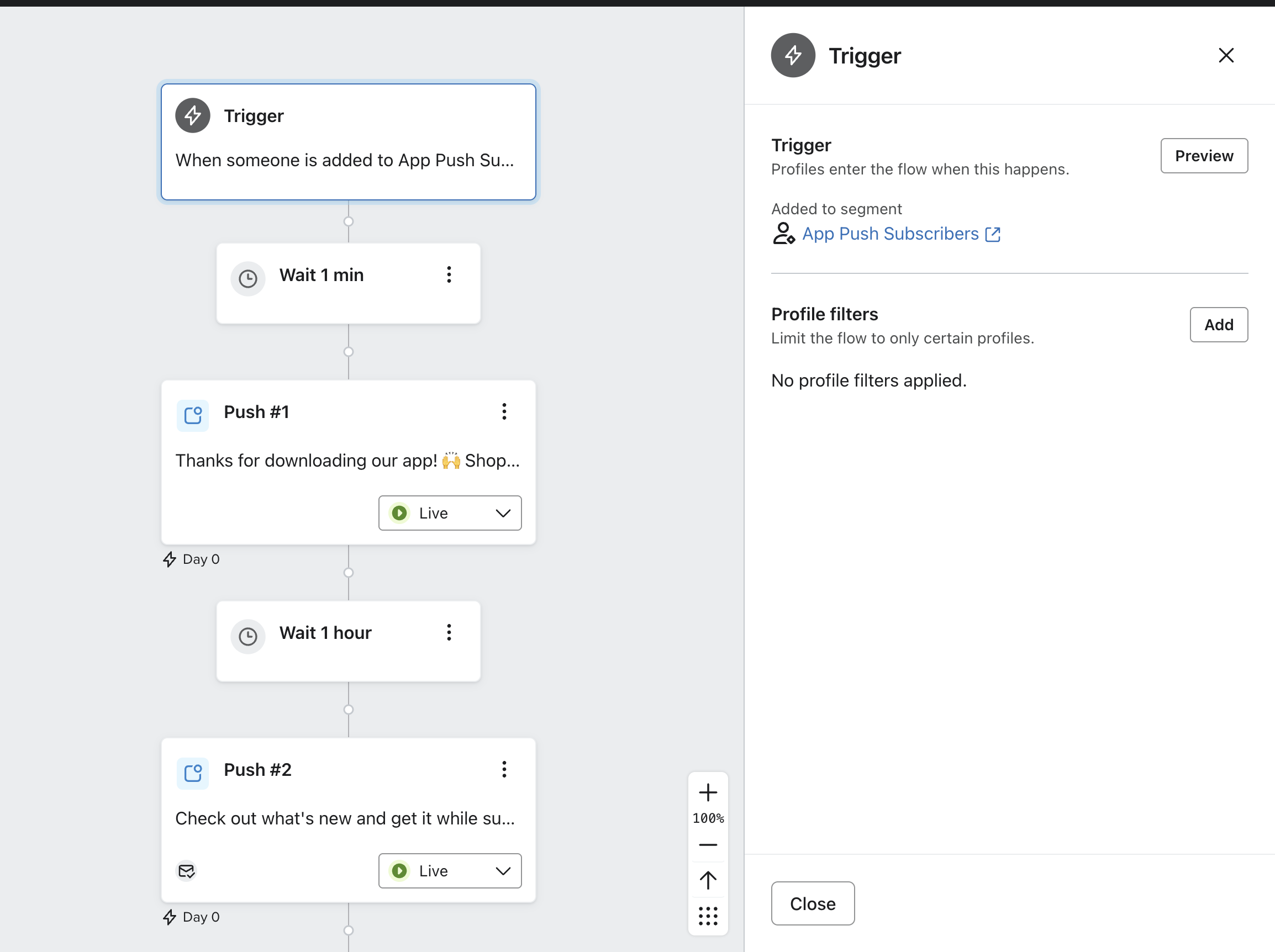Click the smart sending envelope icon on Push #2
Image resolution: width=1275 pixels, height=952 pixels.
(x=186, y=871)
